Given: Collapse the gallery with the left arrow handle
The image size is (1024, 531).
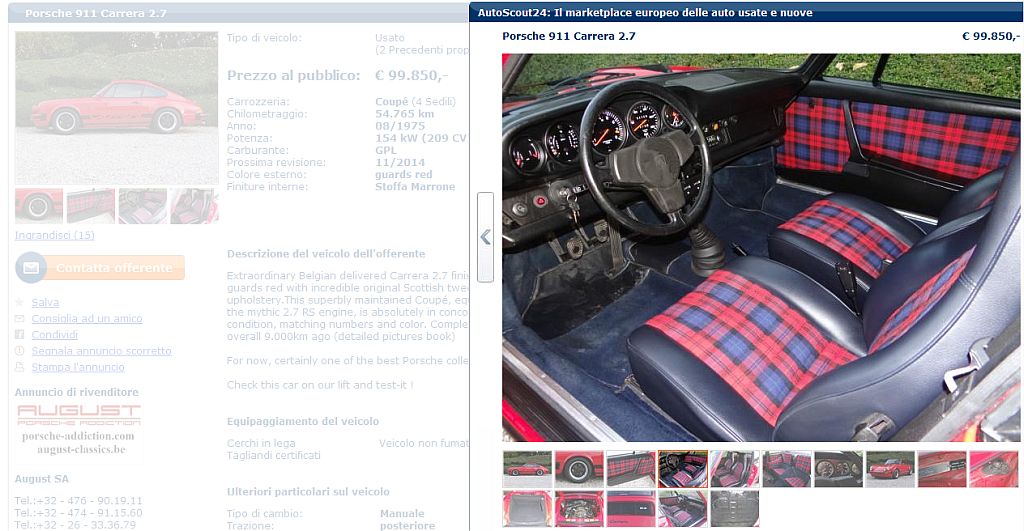Looking at the screenshot, I should tap(485, 237).
